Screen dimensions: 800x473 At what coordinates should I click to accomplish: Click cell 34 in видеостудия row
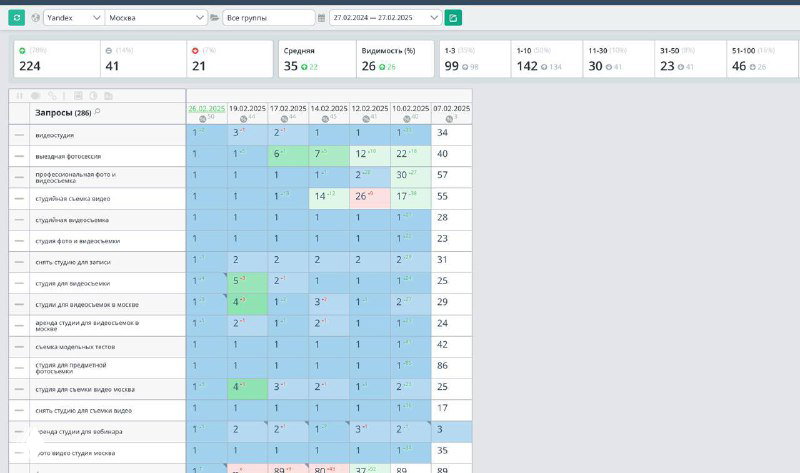point(452,135)
